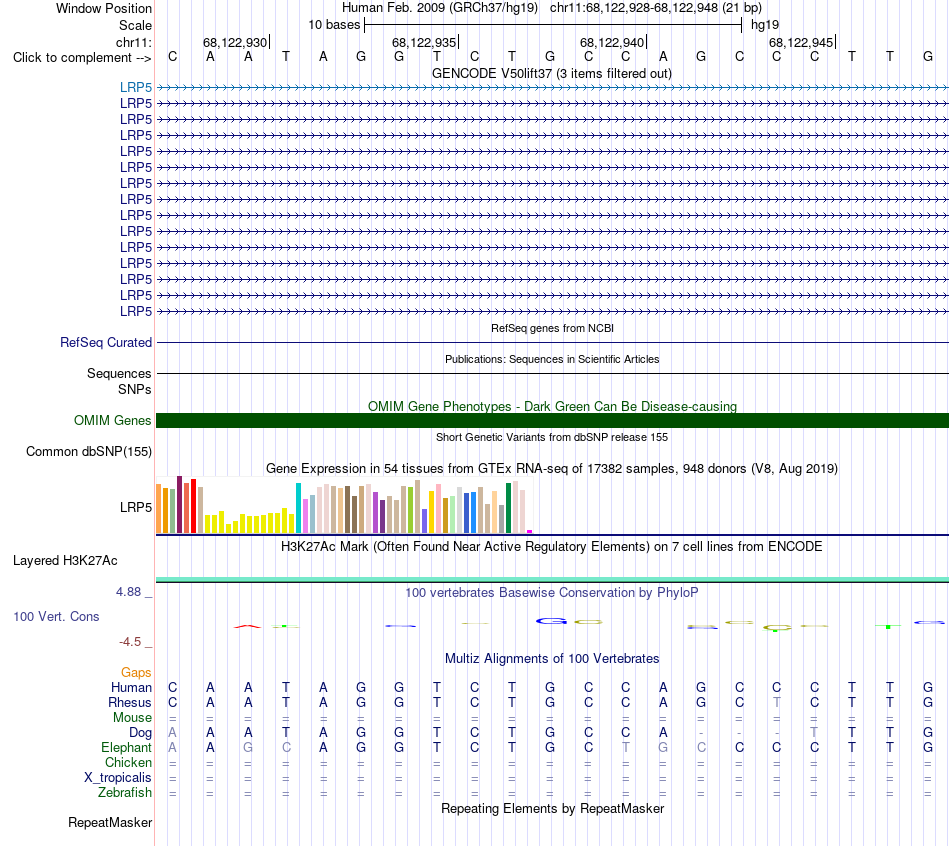Click the 'hg19' label beside the scale bar
950x846 pixels.
pos(765,25)
